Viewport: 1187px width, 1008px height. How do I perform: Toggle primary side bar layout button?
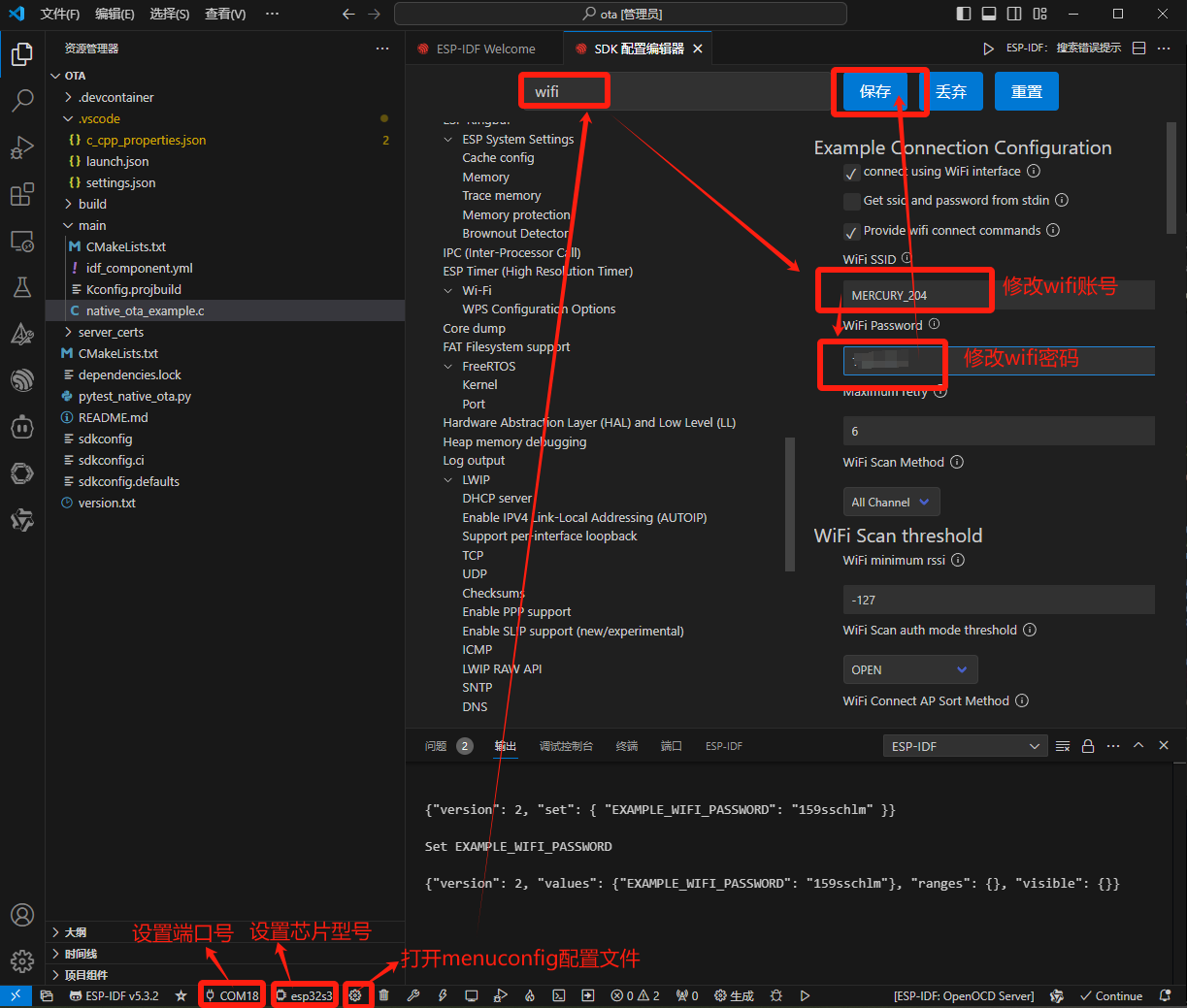click(x=964, y=14)
